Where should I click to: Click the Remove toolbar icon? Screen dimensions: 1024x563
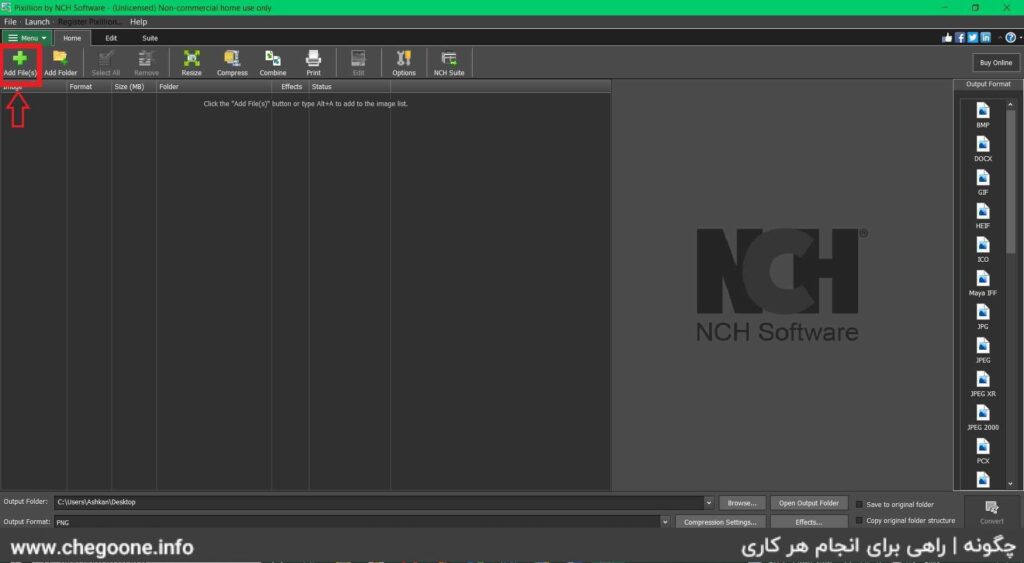pyautogui.click(x=146, y=63)
